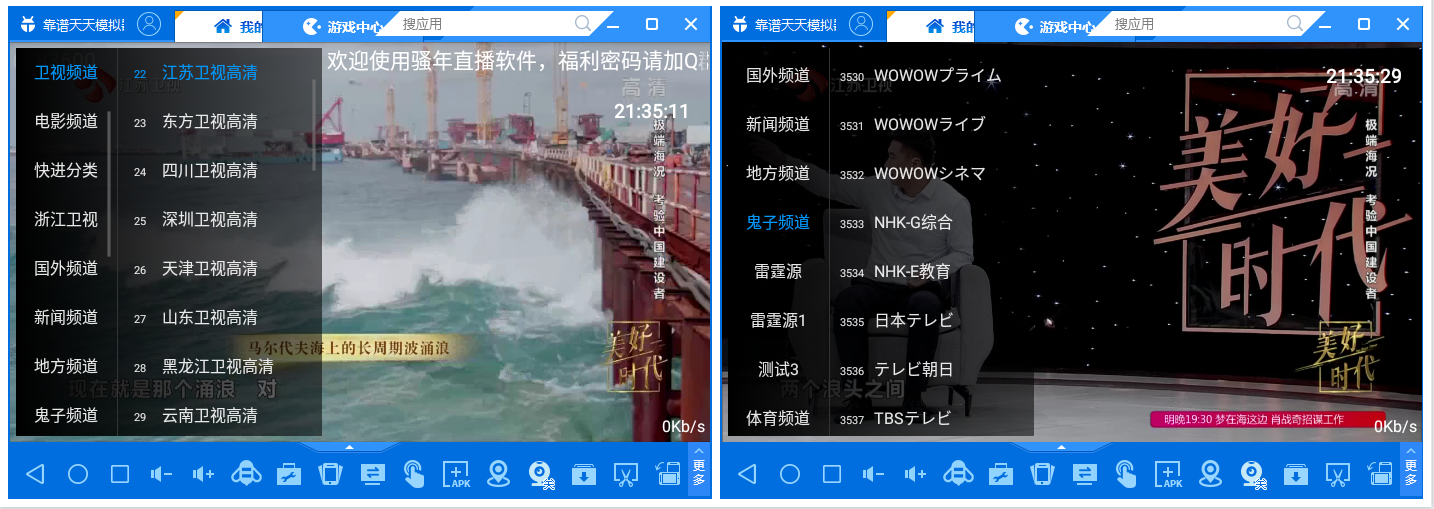Select 卫视频道 category in left window
1434x509 pixels.
point(66,73)
